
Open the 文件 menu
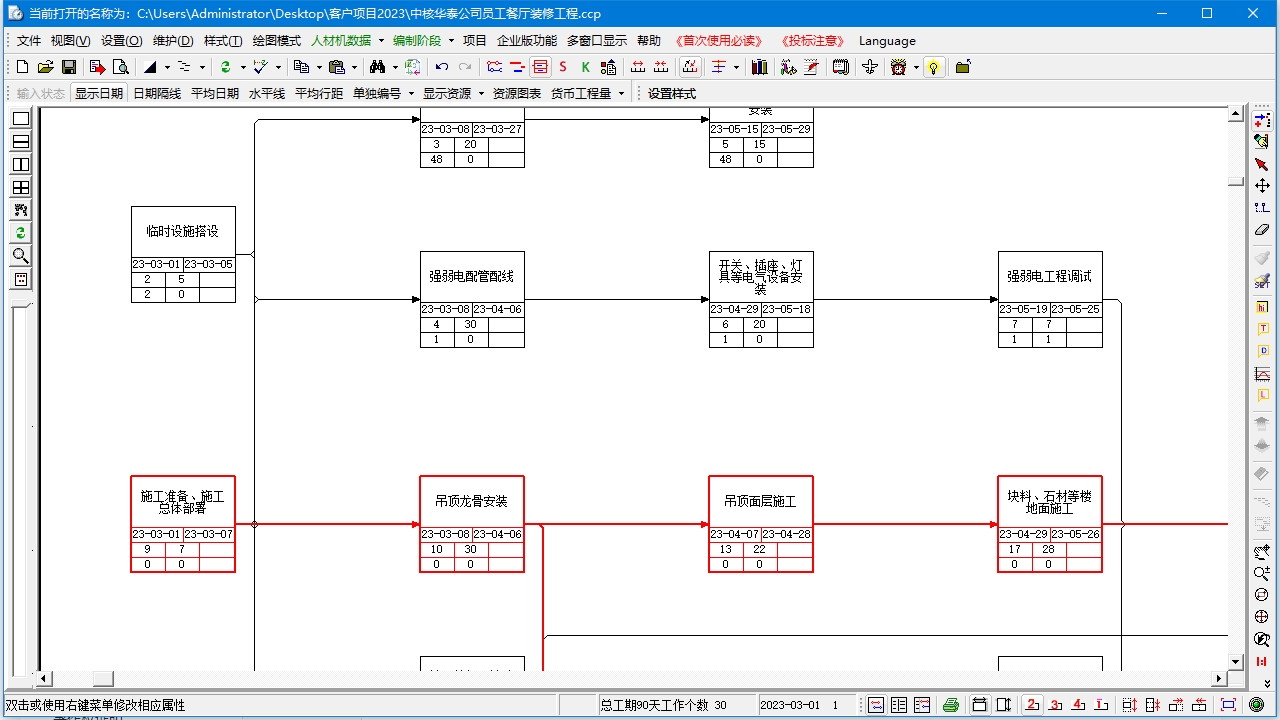click(29, 41)
